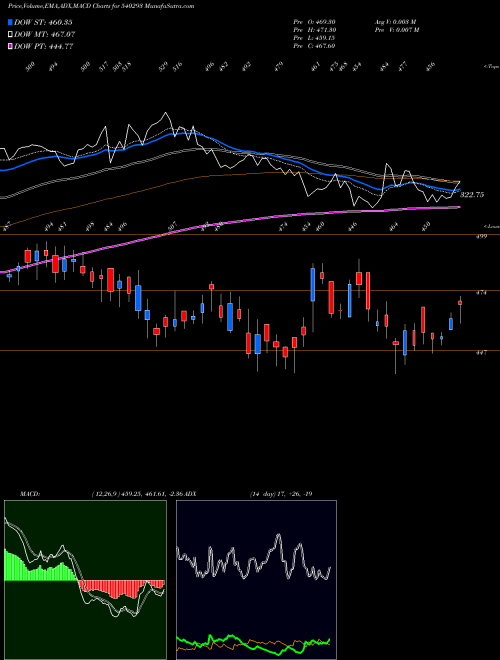Click the 'Pre L: 459.15' value

click(314, 38)
